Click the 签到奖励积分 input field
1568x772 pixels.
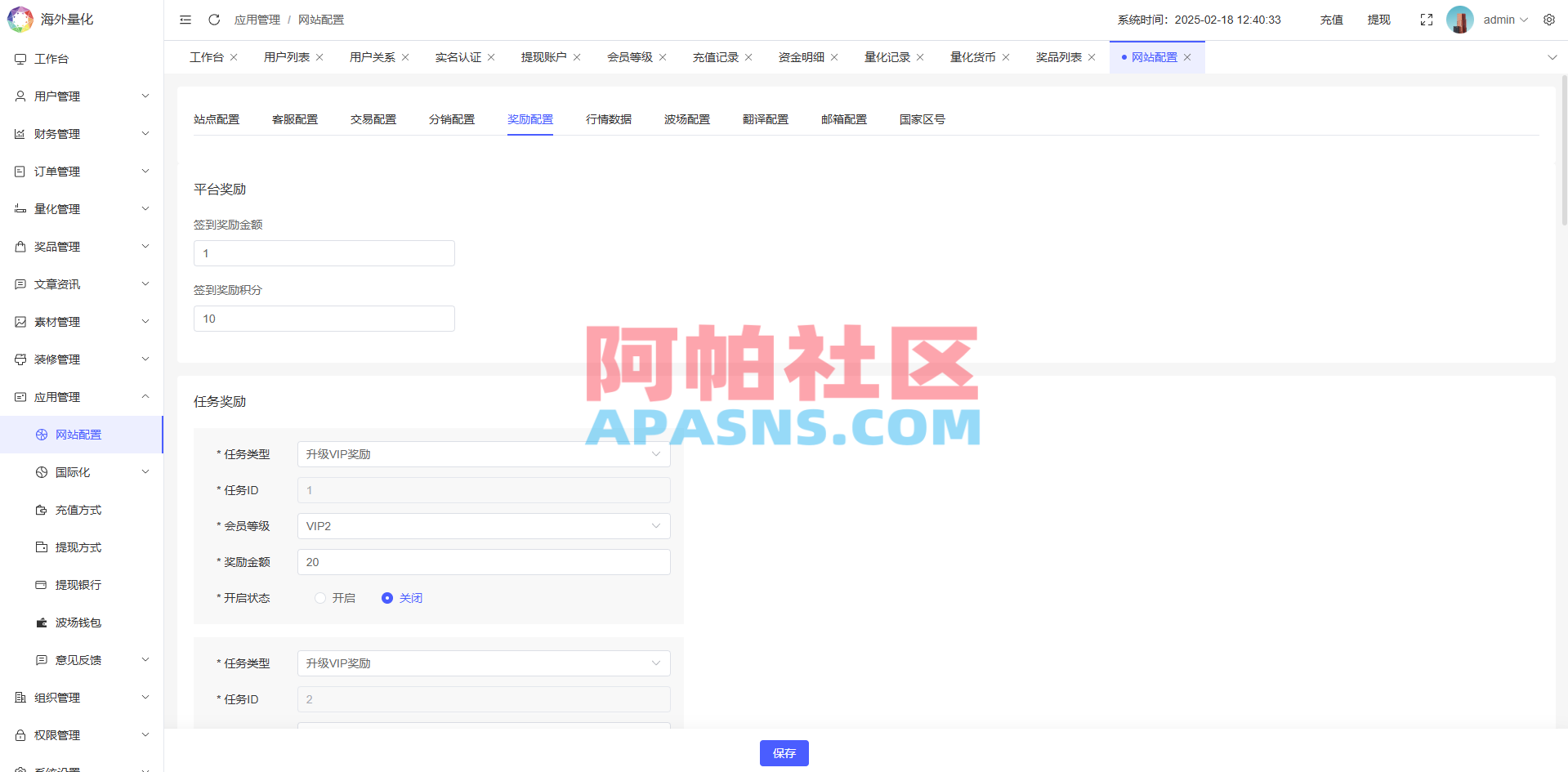[324, 319]
